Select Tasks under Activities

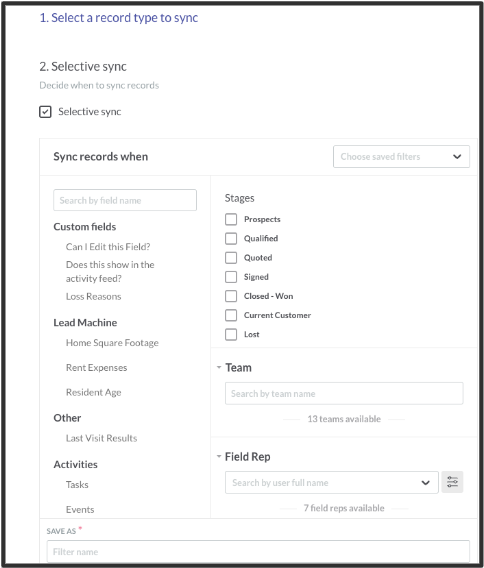point(77,485)
